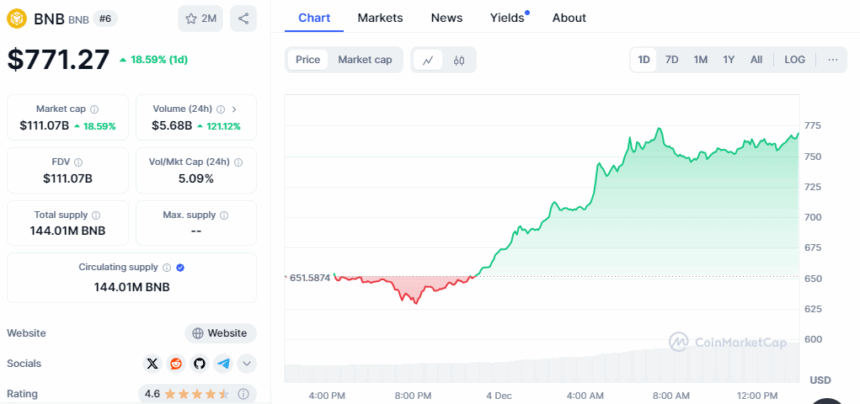Switch to the Chart tab
Image resolution: width=860 pixels, height=404 pixels.
coord(314,18)
